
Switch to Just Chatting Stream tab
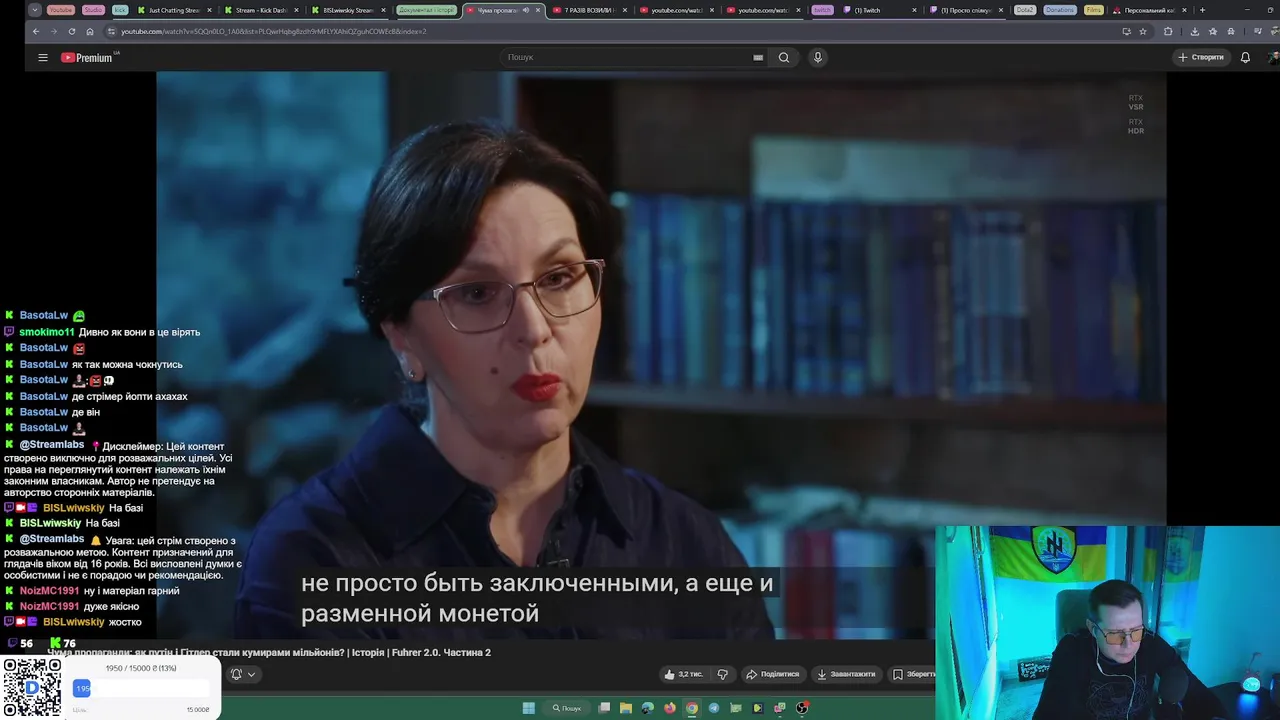pos(175,10)
